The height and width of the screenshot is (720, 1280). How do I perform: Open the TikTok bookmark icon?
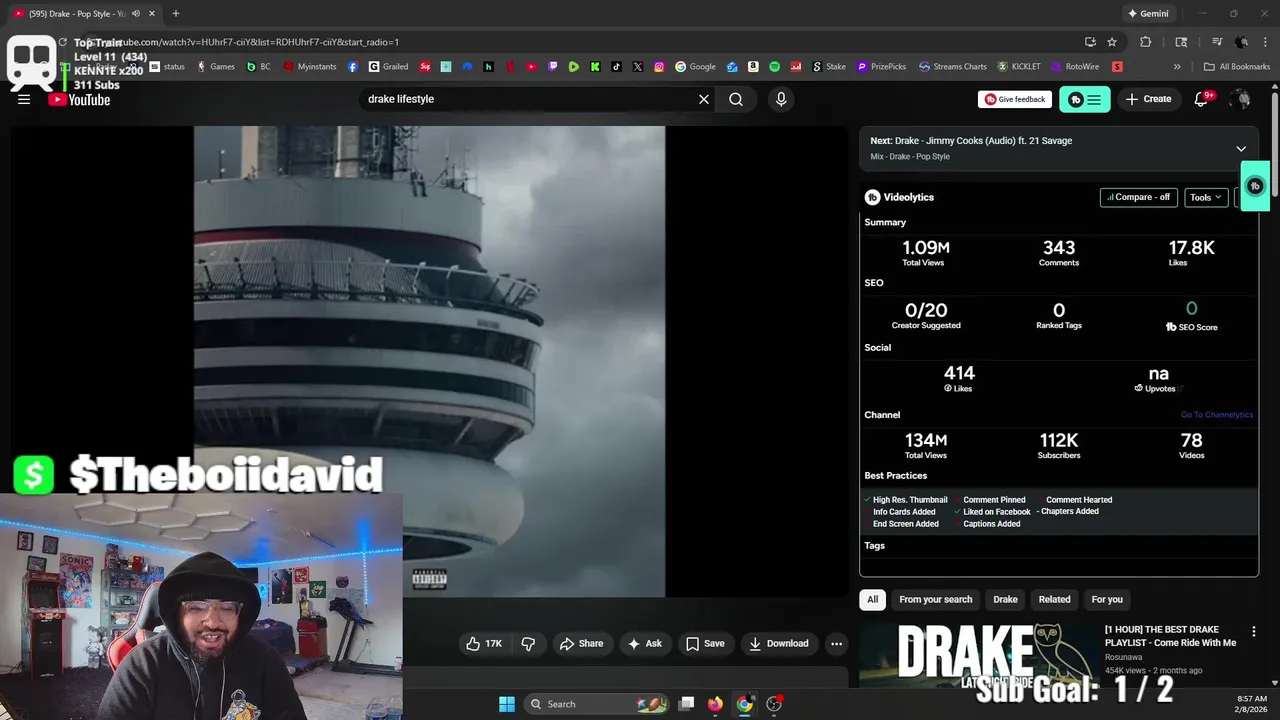tap(616, 67)
